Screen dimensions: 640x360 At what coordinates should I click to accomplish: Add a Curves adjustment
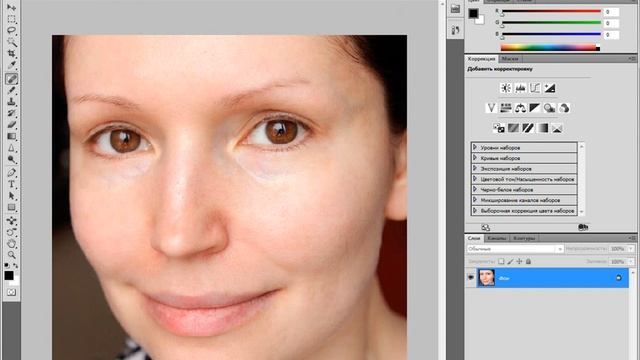click(x=535, y=88)
